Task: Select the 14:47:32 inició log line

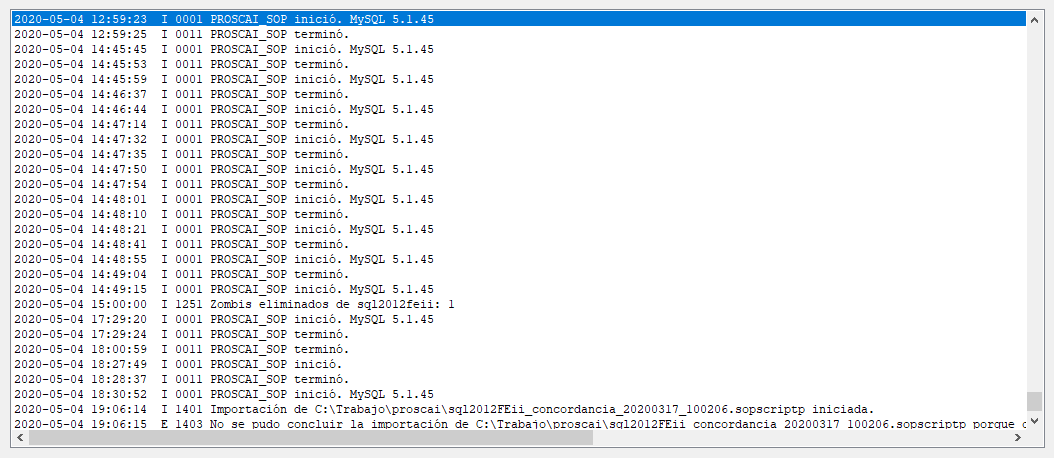Action: (x=519, y=139)
